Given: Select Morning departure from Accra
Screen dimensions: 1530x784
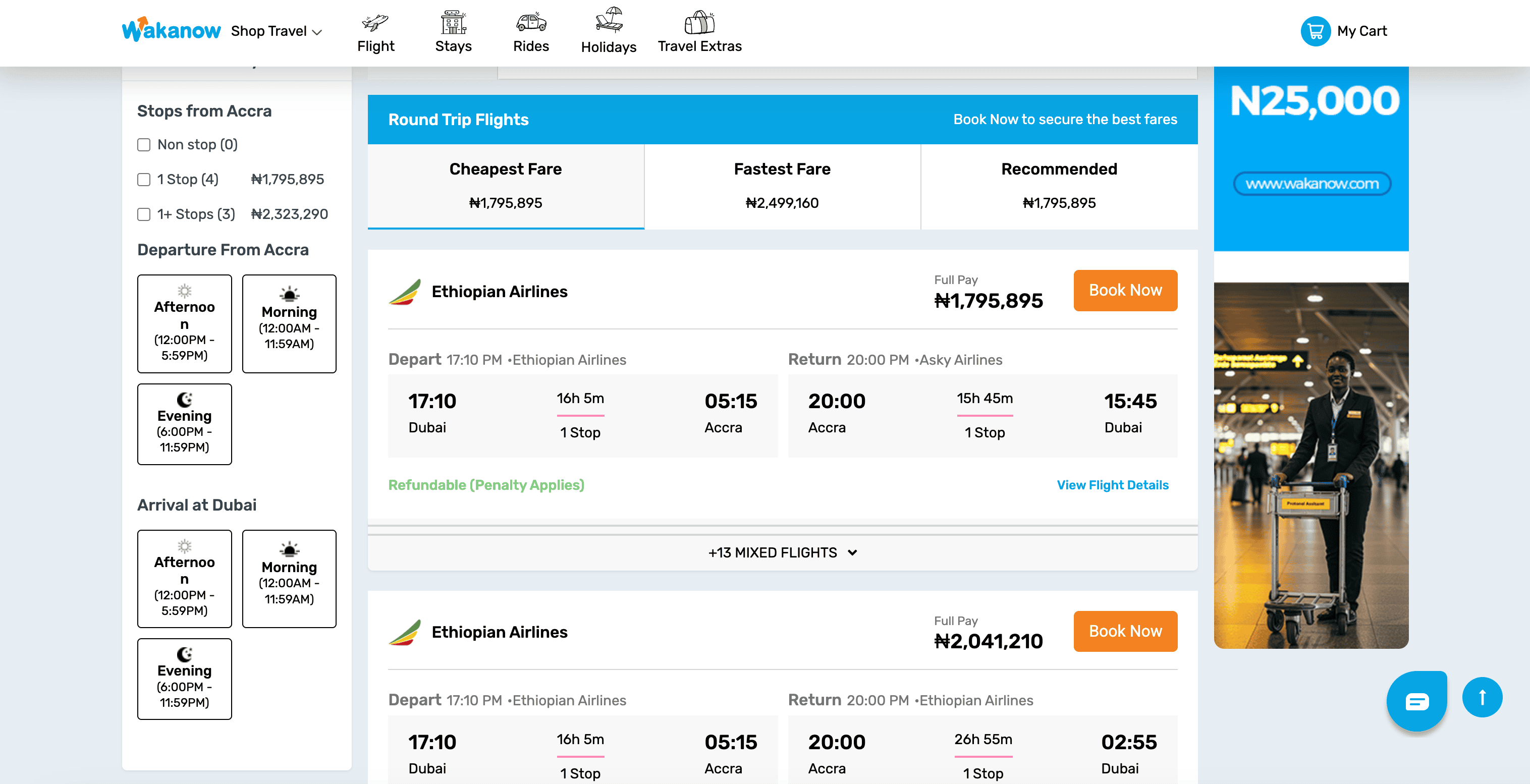Looking at the screenshot, I should point(289,324).
